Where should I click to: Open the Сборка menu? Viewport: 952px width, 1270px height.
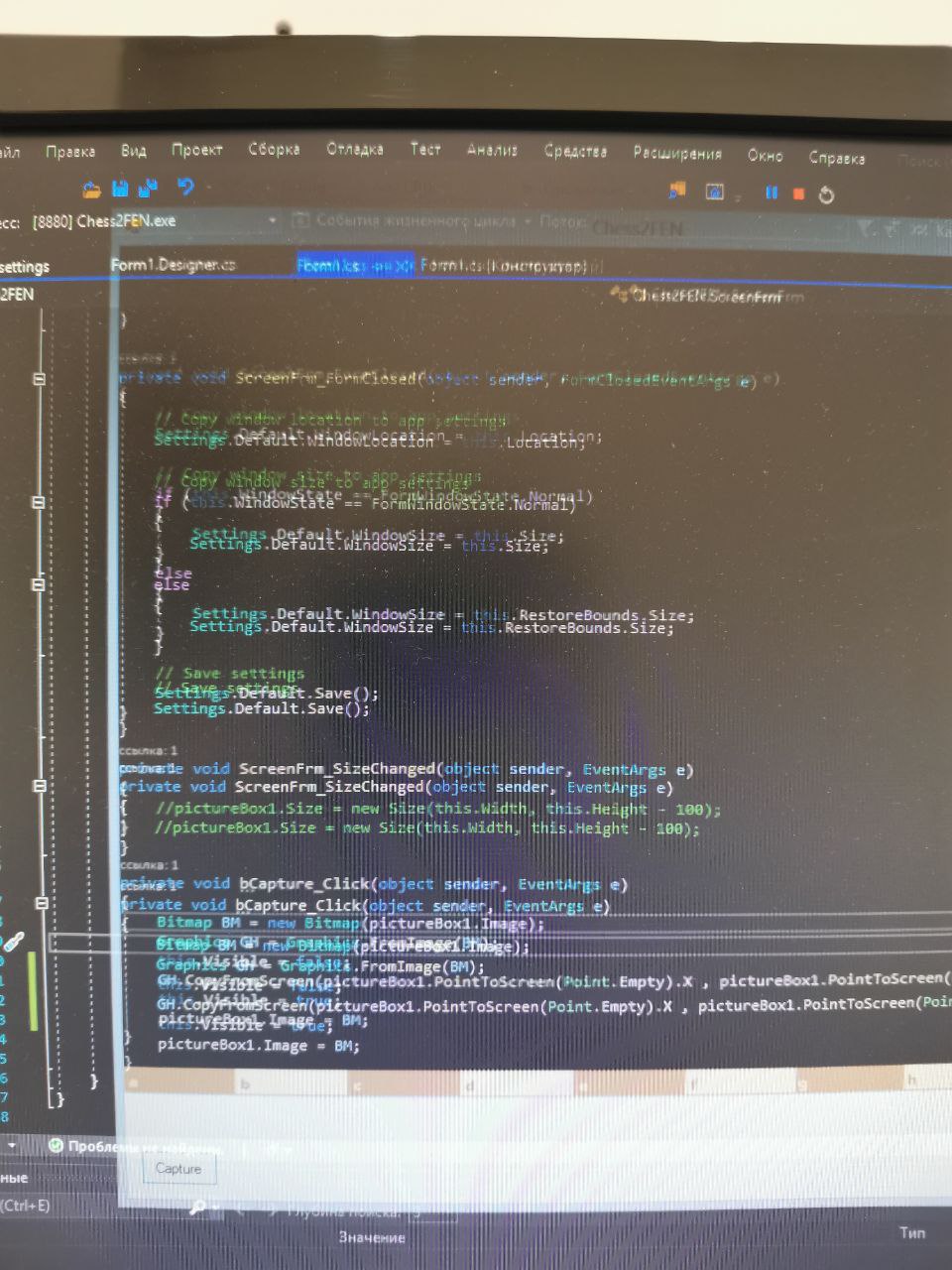pyautogui.click(x=274, y=149)
